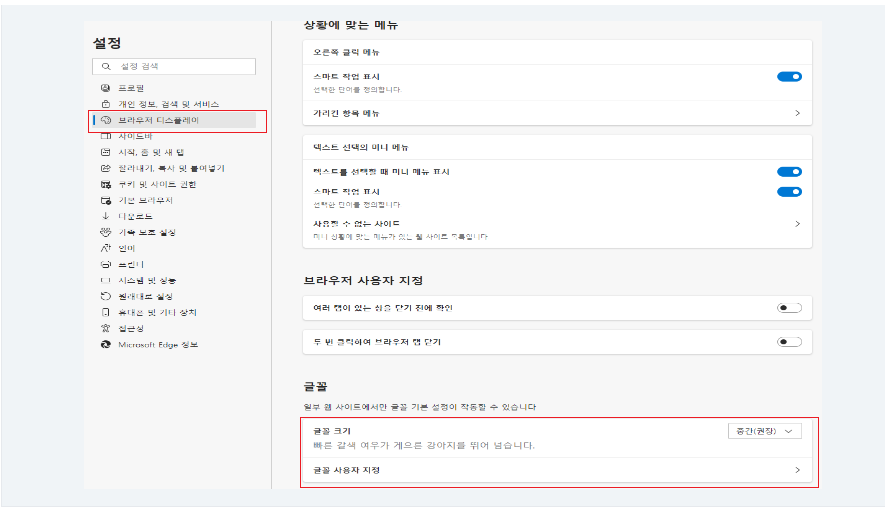
Task: Expand the 가려진 항목 메뉴 chevron
Action: coord(797,114)
